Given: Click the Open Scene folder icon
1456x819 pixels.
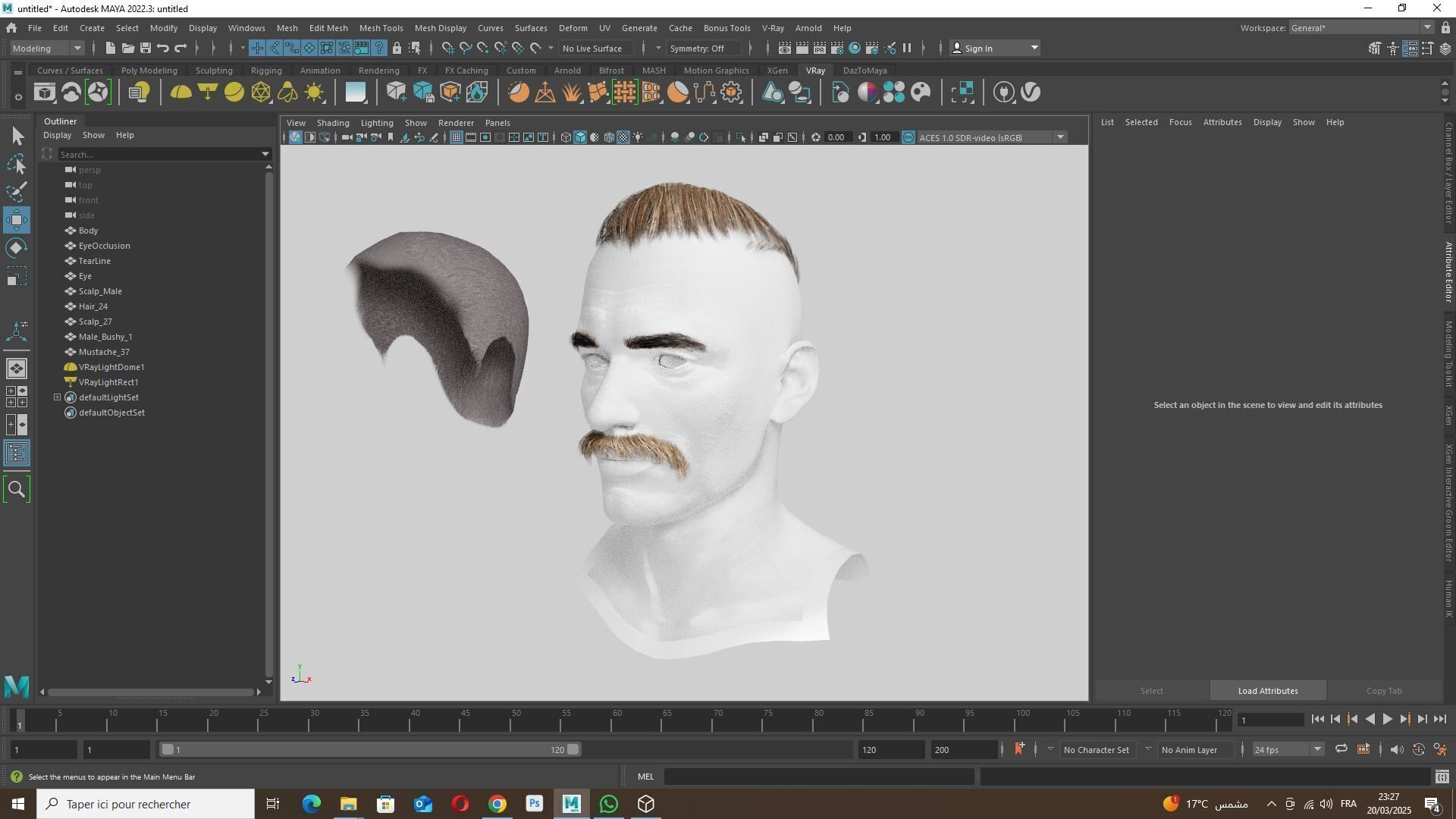Looking at the screenshot, I should [x=127, y=48].
